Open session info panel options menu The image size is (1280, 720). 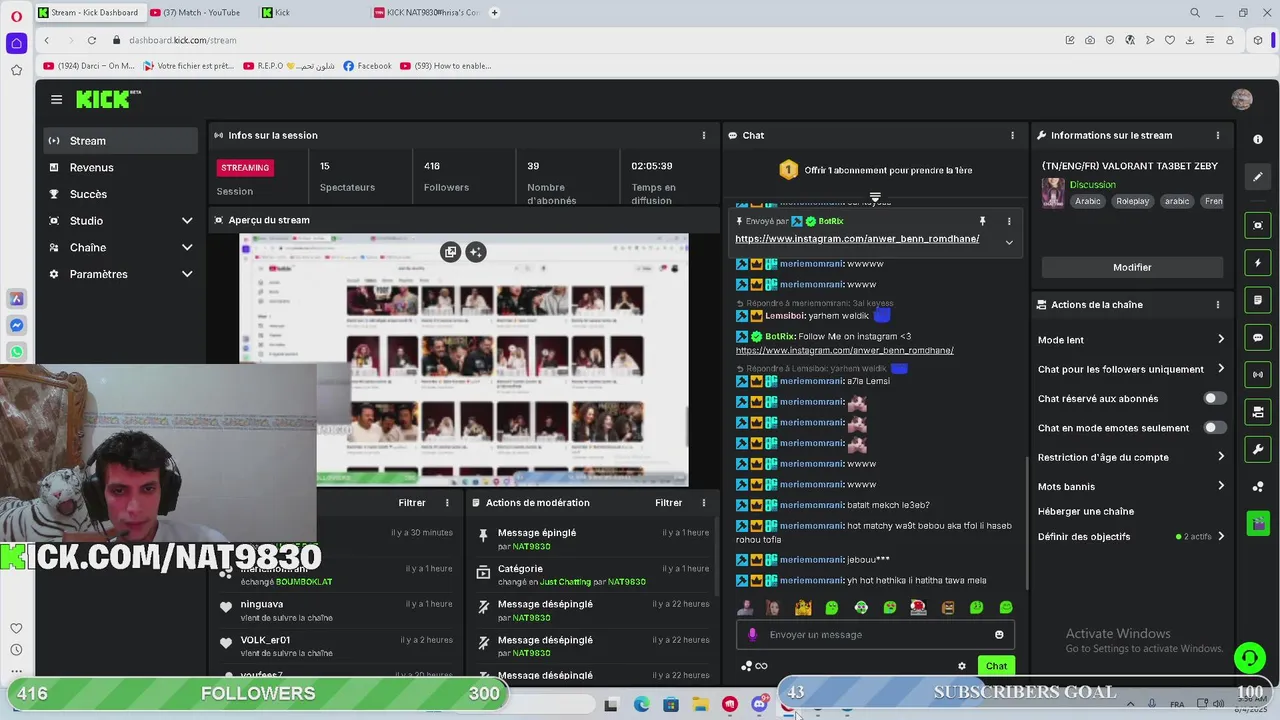703,135
